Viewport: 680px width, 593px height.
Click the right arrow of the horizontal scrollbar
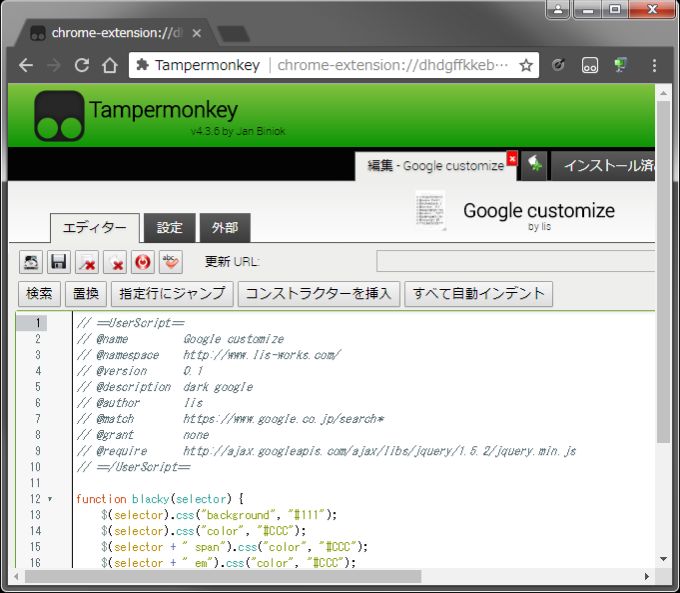click(x=647, y=577)
